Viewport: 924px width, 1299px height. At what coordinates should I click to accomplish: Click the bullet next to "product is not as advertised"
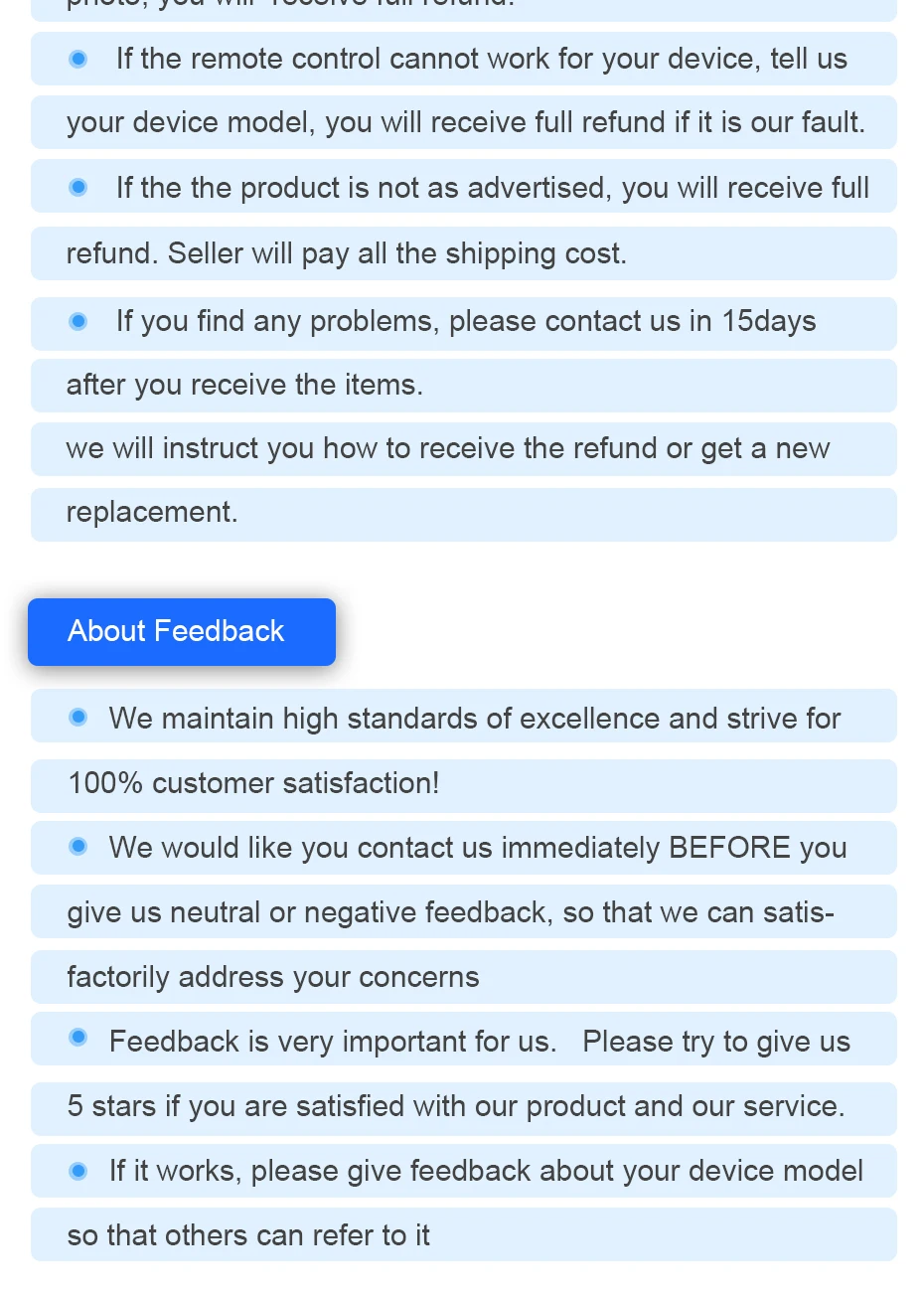coord(78,188)
